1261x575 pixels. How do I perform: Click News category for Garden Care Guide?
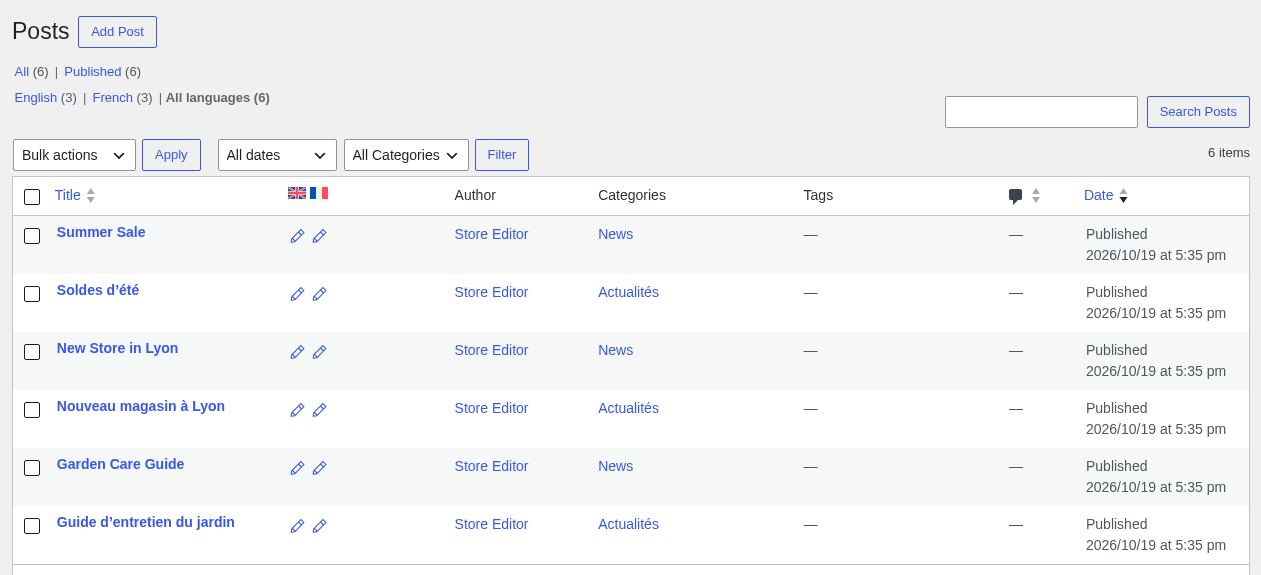click(x=615, y=466)
